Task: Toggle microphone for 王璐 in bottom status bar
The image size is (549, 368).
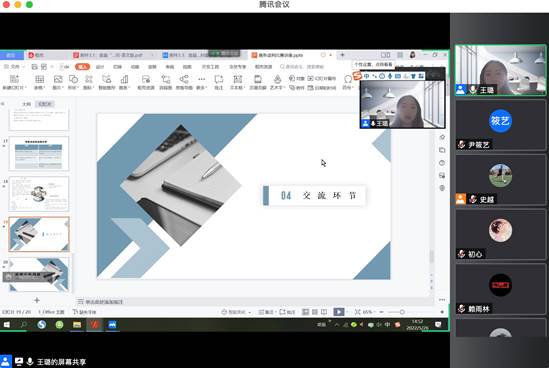Action: (x=30, y=361)
